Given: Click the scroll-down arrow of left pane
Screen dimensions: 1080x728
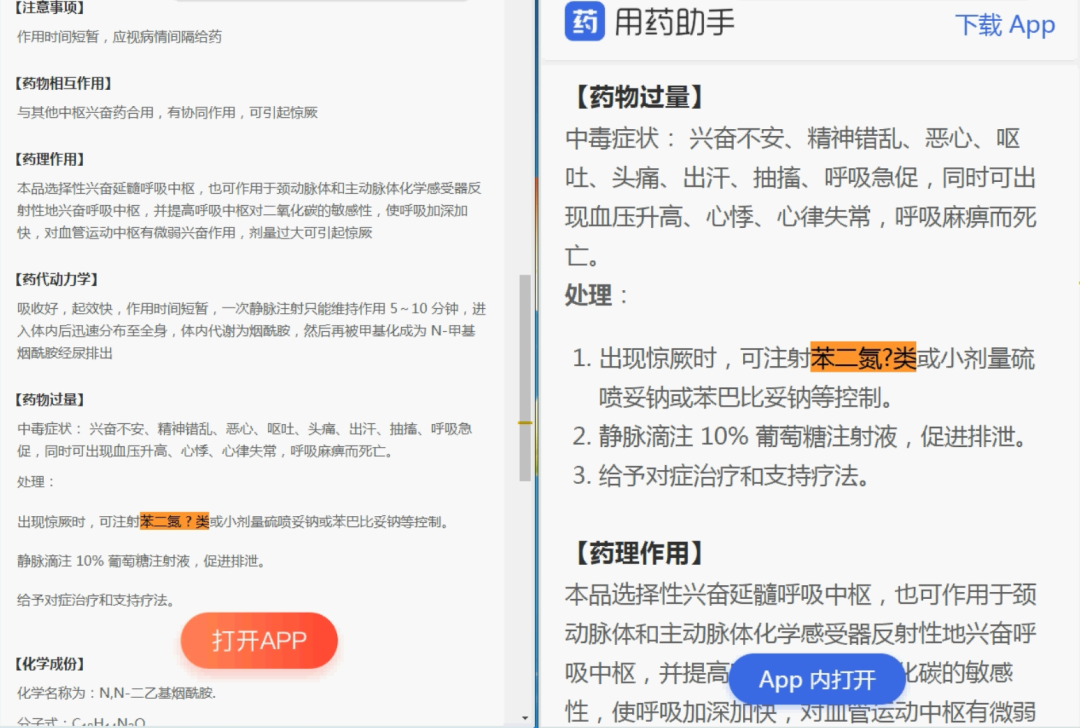Looking at the screenshot, I should point(525,717).
